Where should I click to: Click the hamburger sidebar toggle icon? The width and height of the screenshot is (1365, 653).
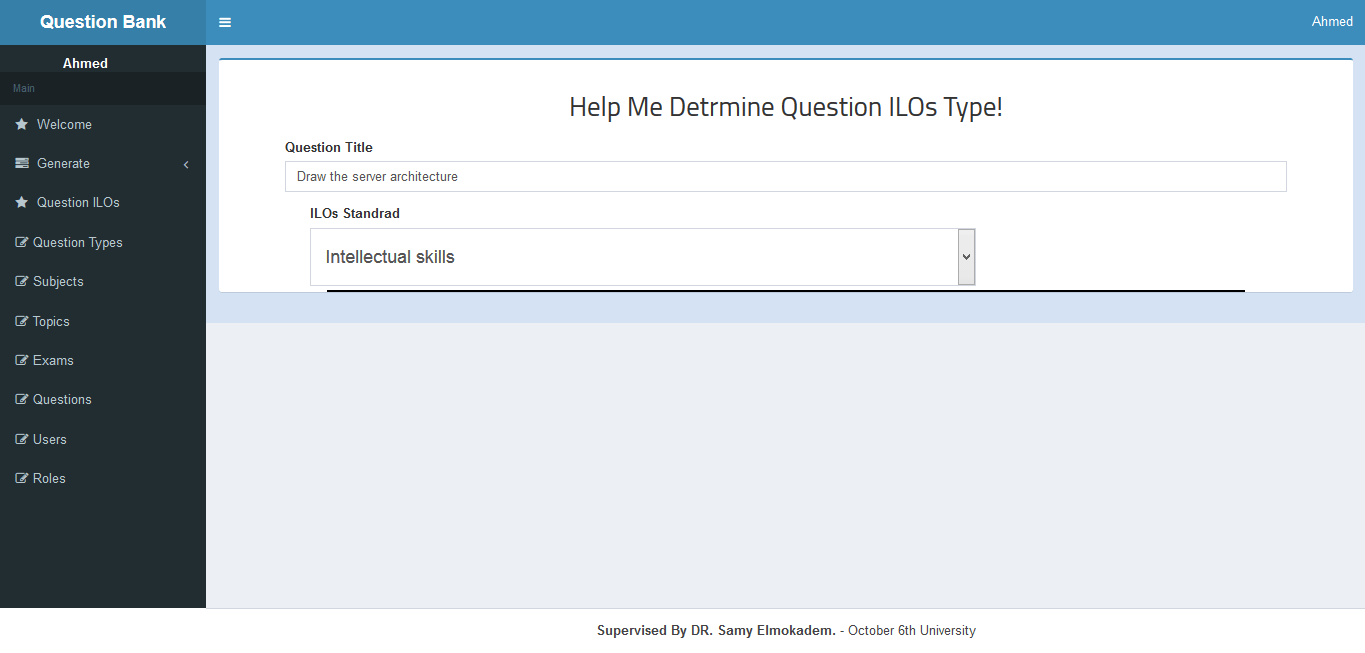pos(225,22)
